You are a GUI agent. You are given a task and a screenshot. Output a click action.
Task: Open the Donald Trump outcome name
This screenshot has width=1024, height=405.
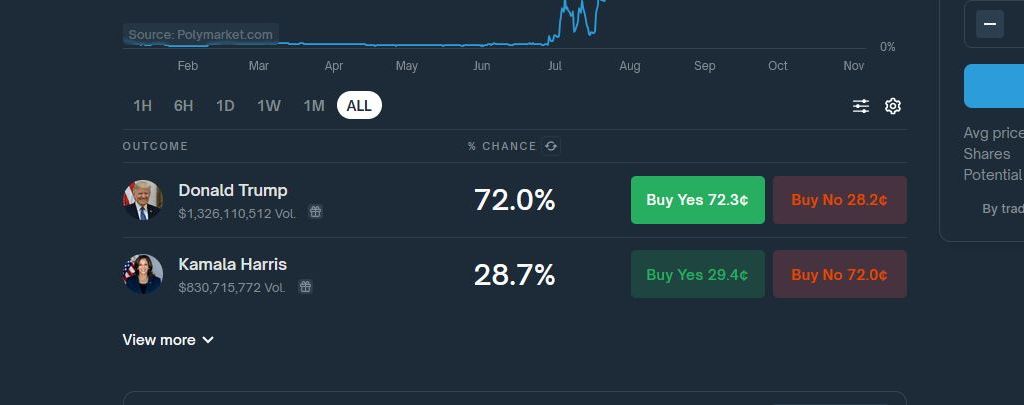pyautogui.click(x=232, y=190)
